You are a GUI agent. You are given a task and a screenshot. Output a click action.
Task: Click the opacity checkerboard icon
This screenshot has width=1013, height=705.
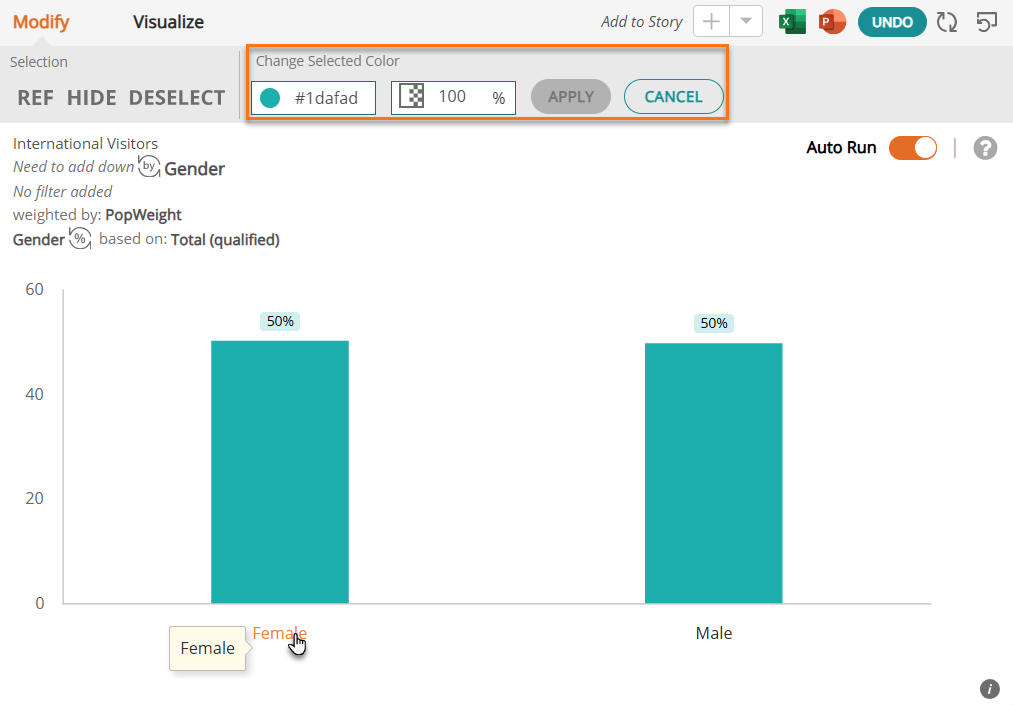coord(412,96)
